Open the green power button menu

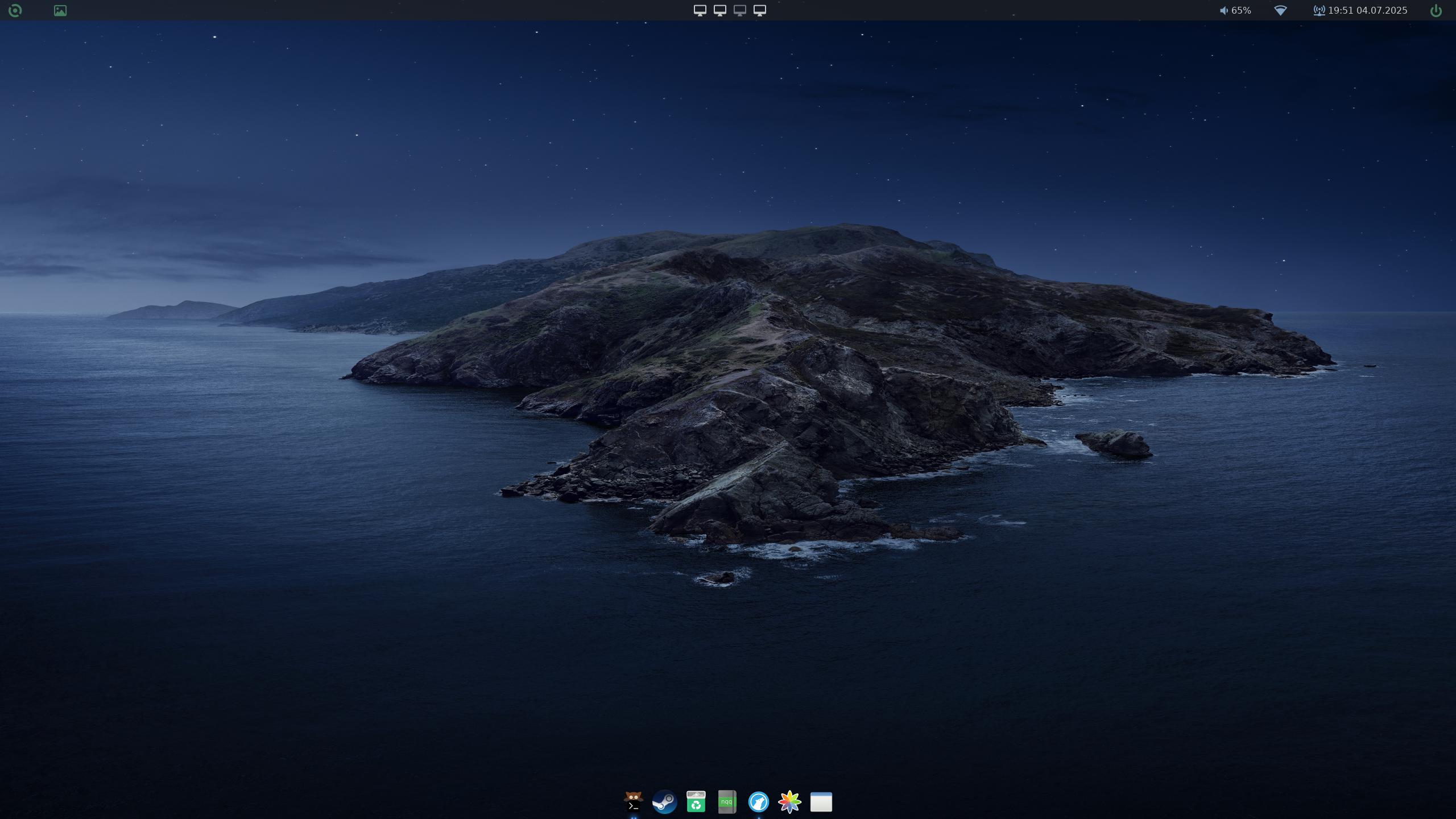click(1436, 10)
